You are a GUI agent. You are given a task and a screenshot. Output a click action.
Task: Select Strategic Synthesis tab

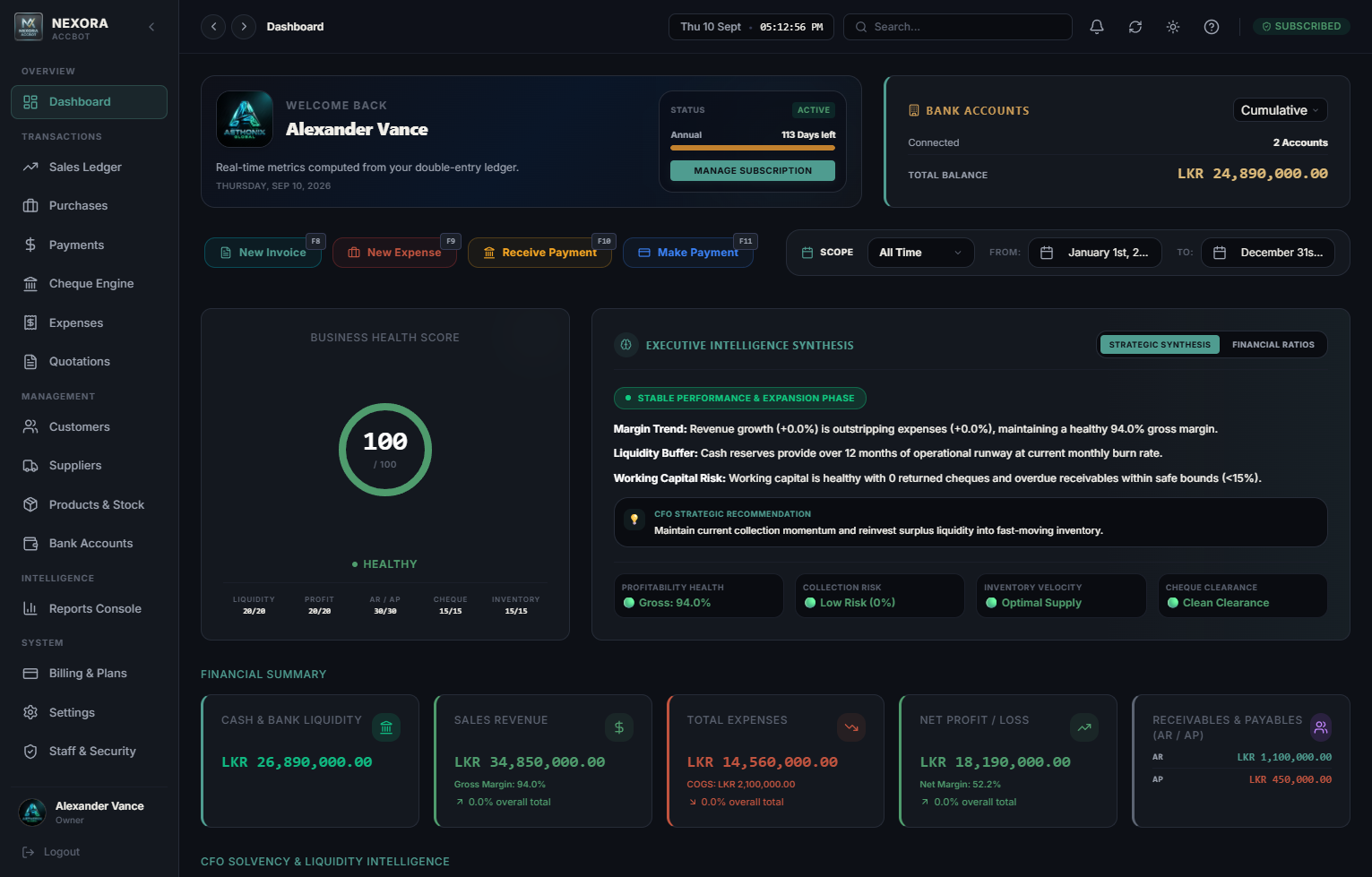[1160, 345]
